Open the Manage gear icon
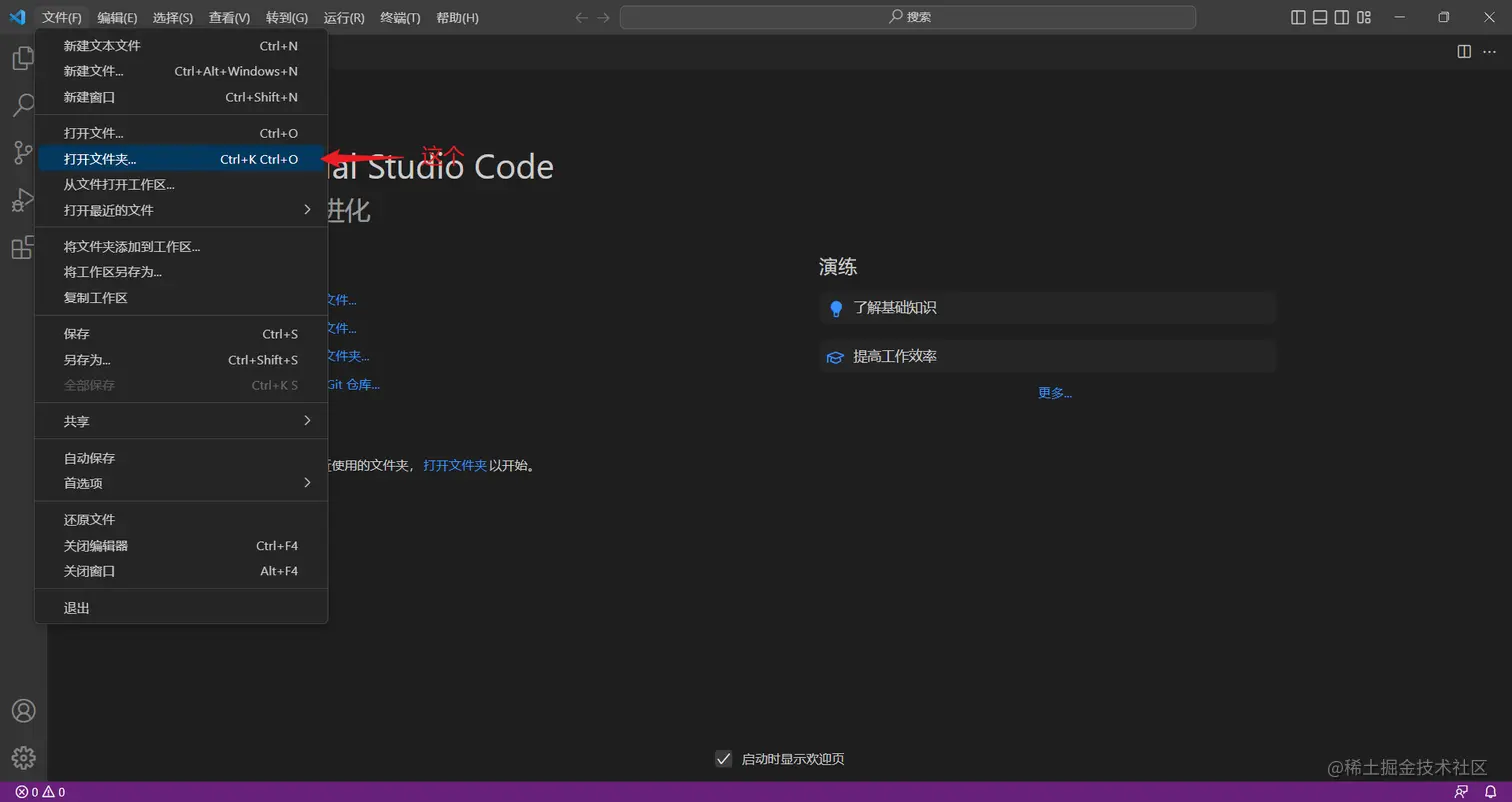Screen dimensions: 1512x802 [x=23, y=758]
